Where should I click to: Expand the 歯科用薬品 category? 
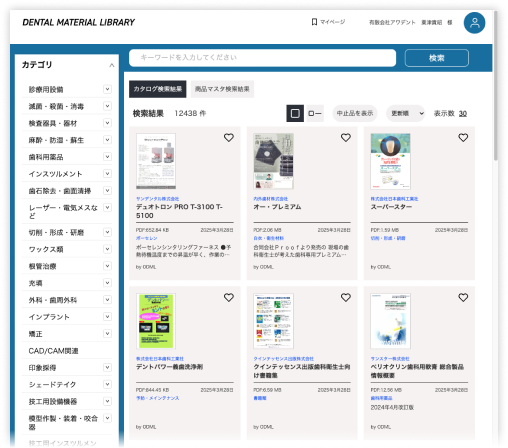pos(107,157)
